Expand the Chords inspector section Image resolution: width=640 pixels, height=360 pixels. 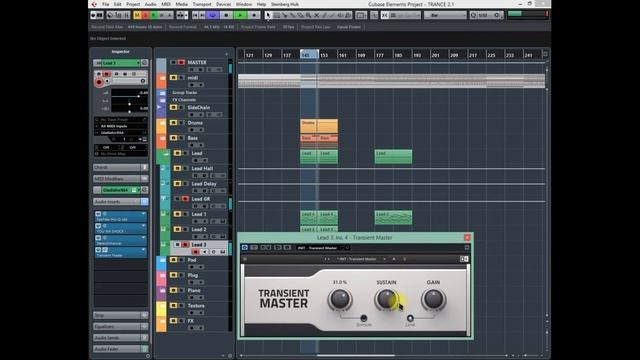(x=120, y=167)
